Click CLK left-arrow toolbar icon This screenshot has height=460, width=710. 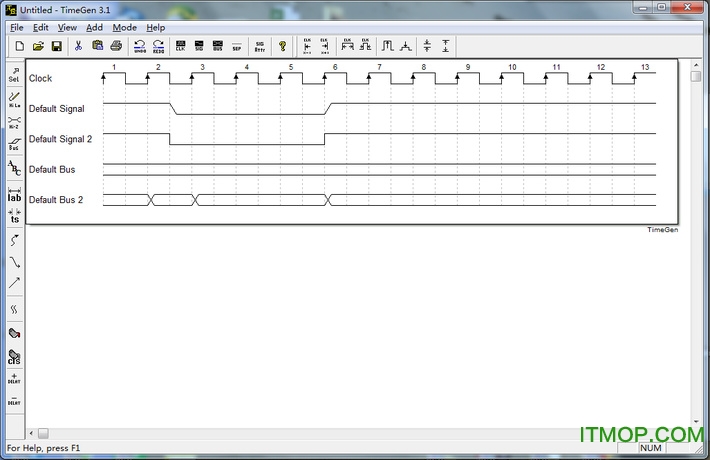[307, 46]
